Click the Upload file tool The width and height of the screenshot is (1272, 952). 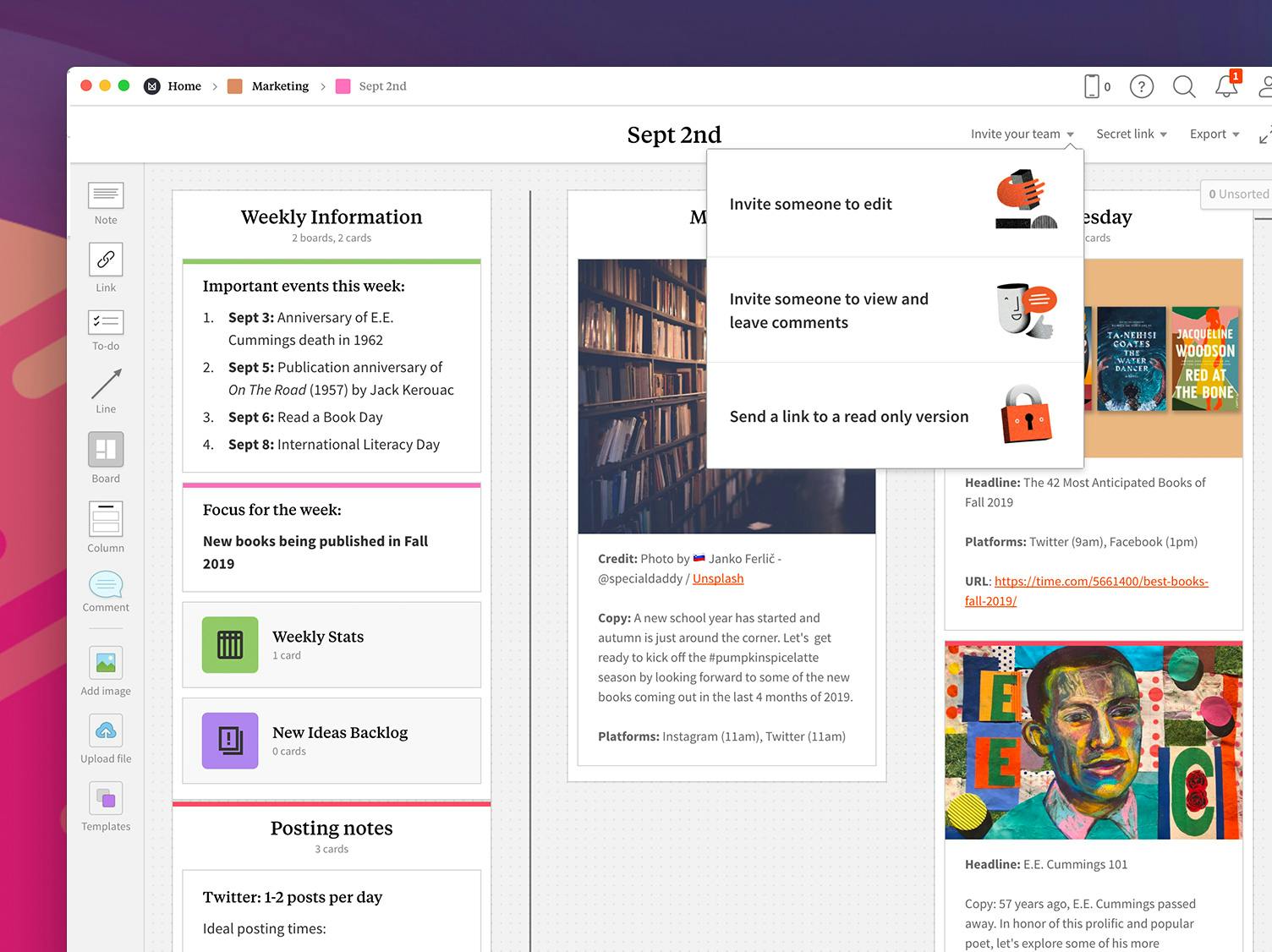click(x=106, y=738)
